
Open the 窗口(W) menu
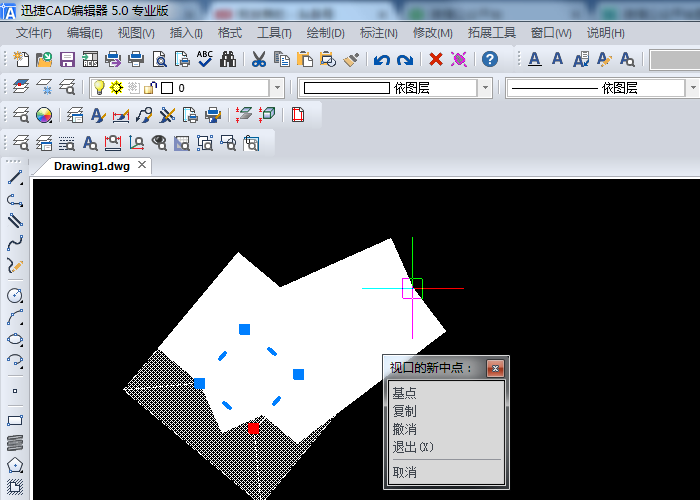tap(551, 33)
